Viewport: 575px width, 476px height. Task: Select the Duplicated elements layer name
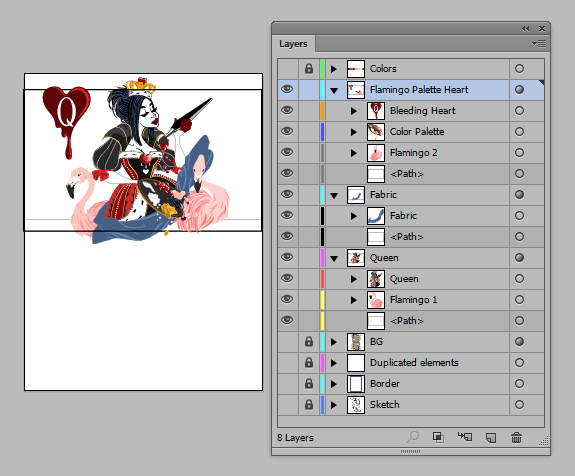pyautogui.click(x=414, y=363)
